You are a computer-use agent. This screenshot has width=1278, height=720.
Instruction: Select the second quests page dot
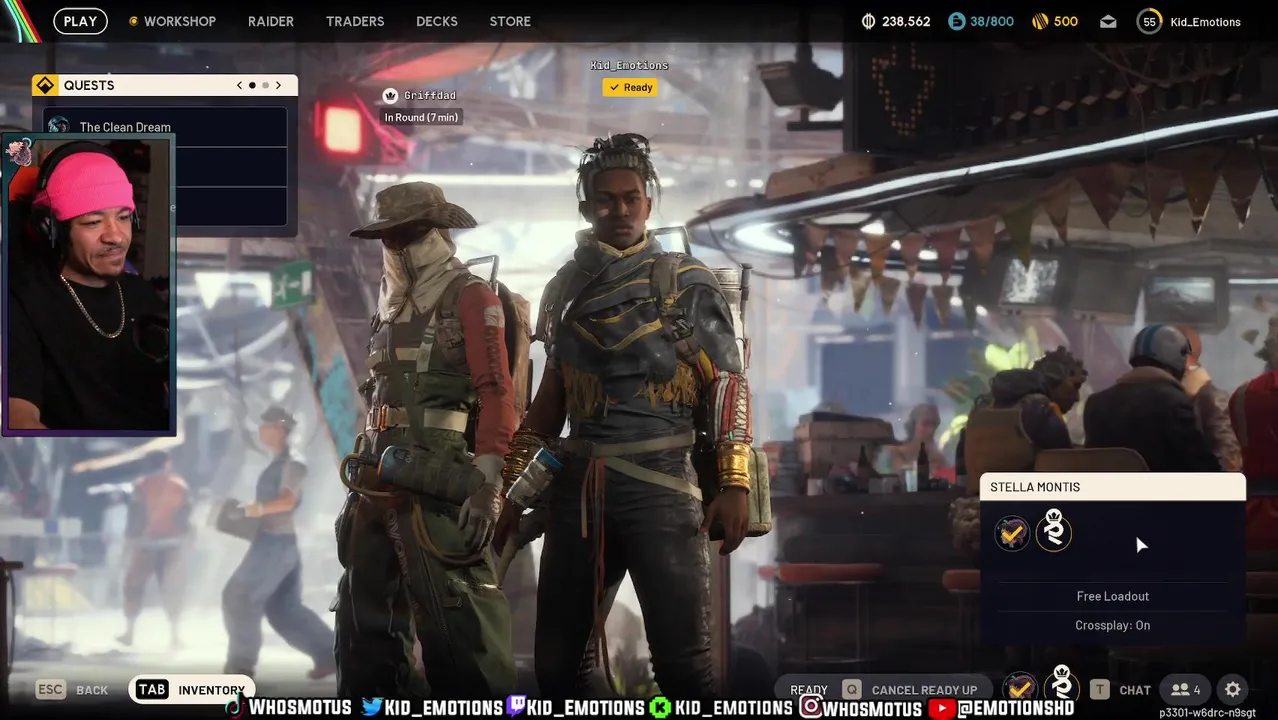coord(265,85)
